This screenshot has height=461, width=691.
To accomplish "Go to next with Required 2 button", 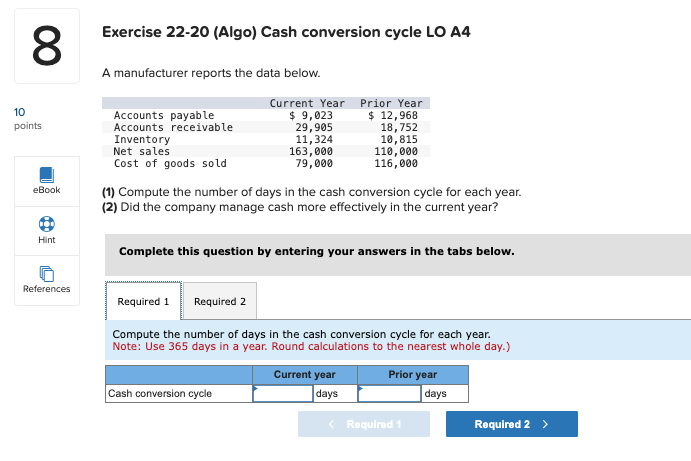I will 512,424.
